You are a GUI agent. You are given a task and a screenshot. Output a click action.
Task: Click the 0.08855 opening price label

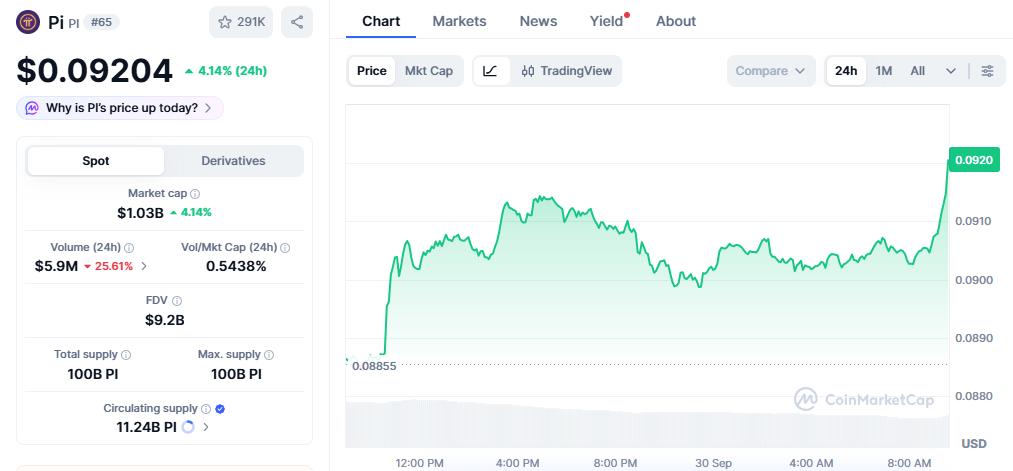point(374,366)
